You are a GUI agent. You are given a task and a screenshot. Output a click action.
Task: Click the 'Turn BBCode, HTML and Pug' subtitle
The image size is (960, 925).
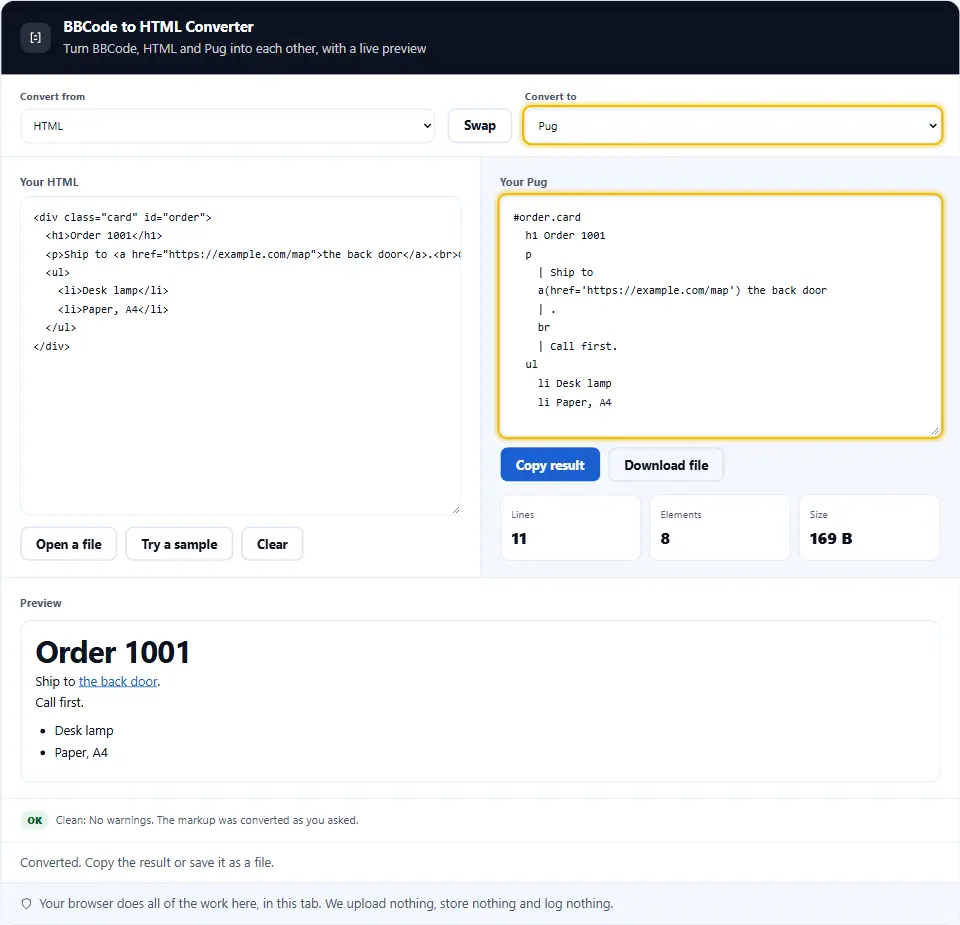click(x=244, y=48)
